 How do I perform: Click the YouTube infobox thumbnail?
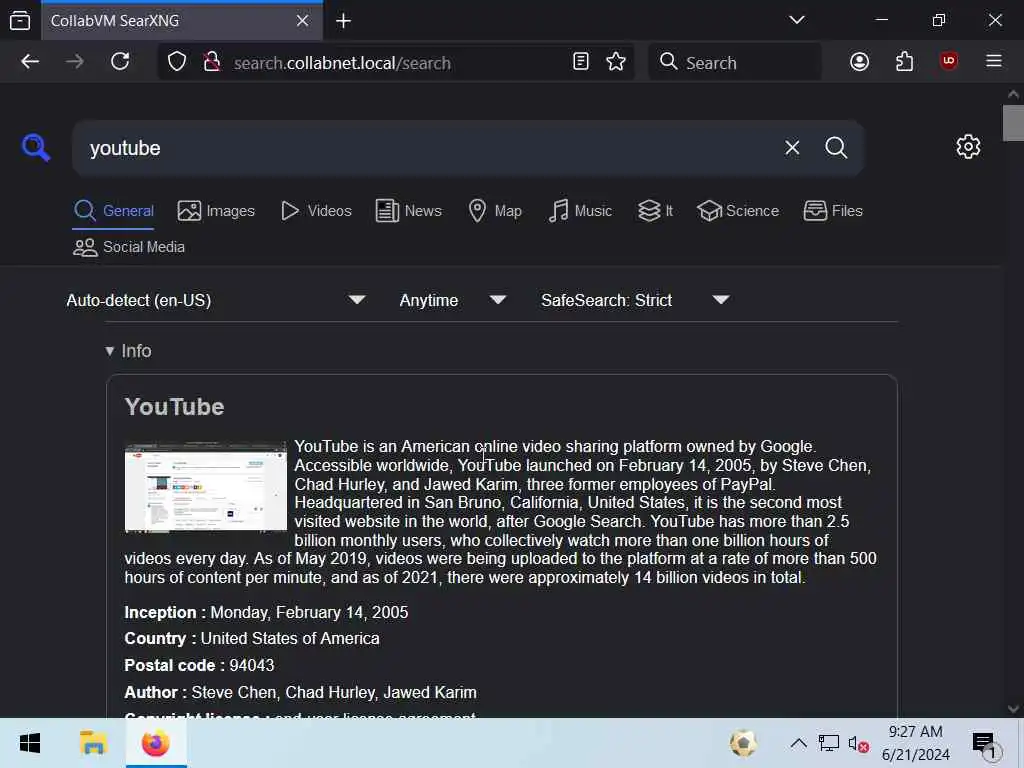206,487
